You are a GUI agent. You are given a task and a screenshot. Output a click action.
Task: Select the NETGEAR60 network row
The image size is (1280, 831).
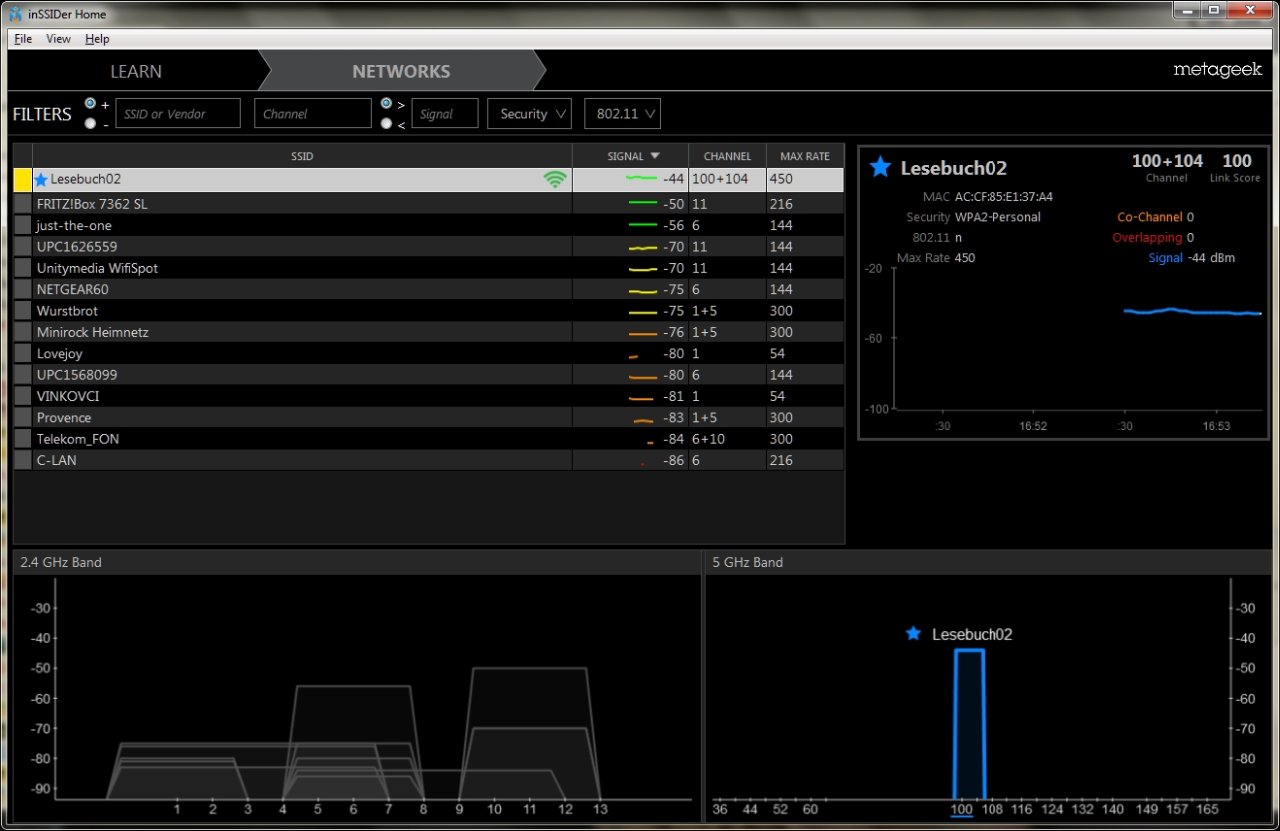pyautogui.click(x=428, y=289)
